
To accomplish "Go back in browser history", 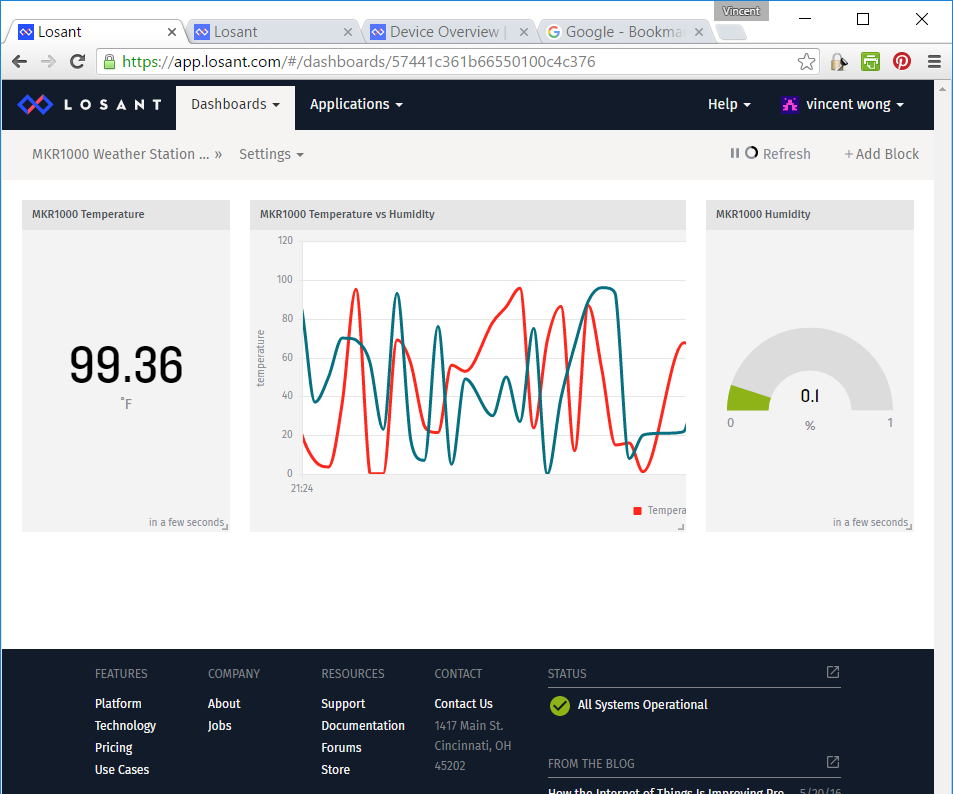I will point(19,61).
